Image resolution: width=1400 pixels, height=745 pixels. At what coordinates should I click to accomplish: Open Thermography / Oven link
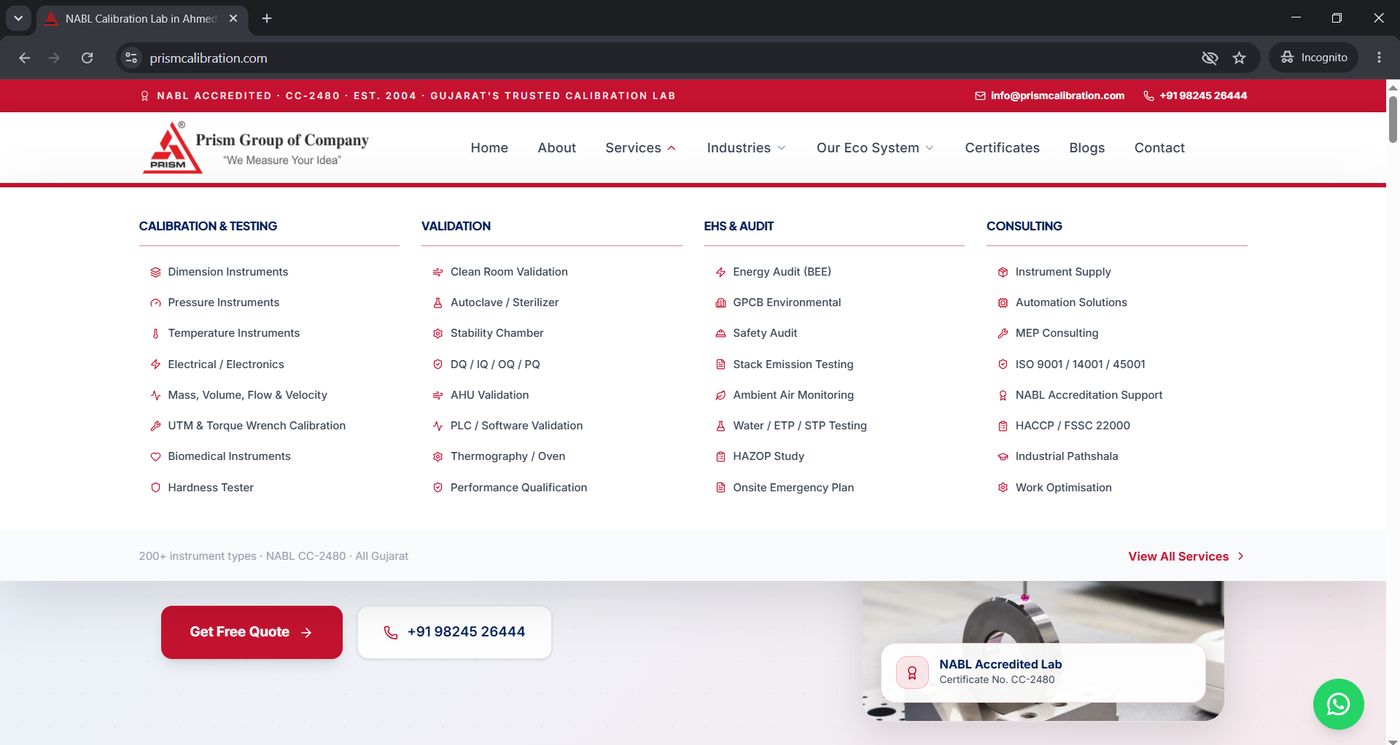tap(508, 457)
